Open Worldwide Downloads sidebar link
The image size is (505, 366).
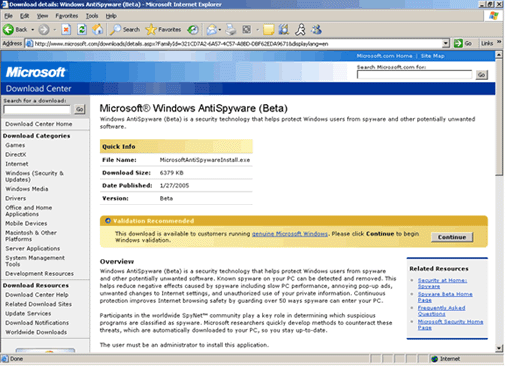tap(36, 332)
